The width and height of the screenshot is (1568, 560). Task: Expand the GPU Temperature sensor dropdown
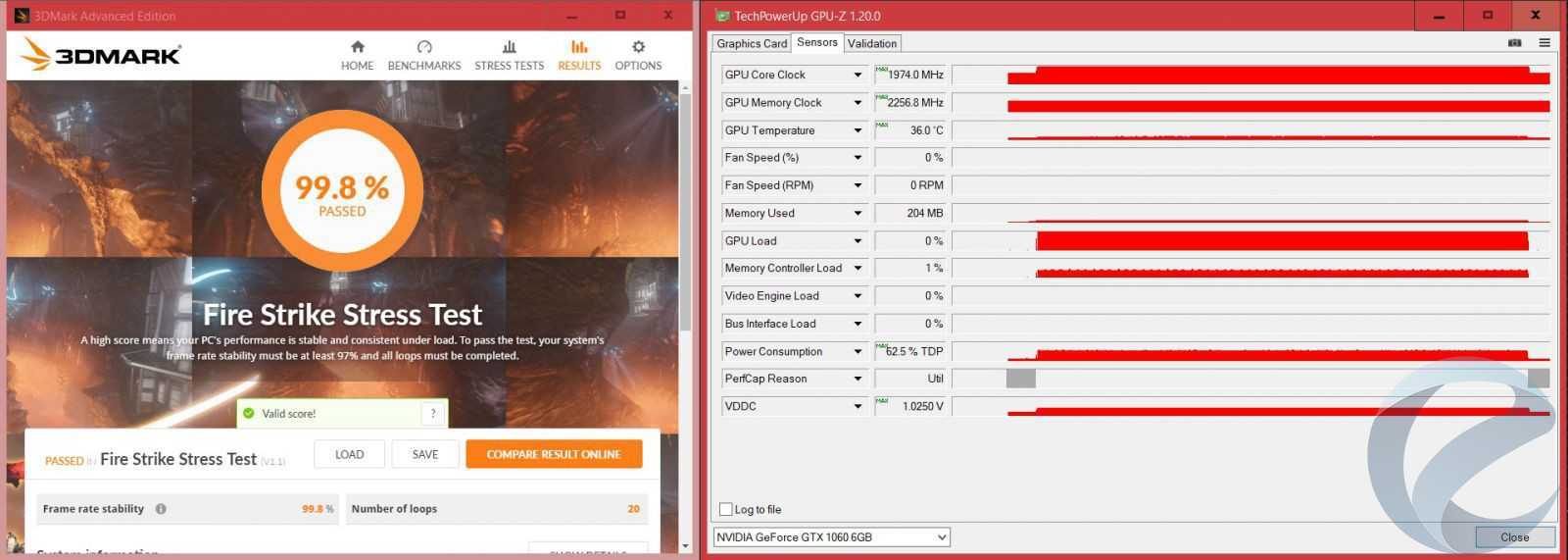857,130
